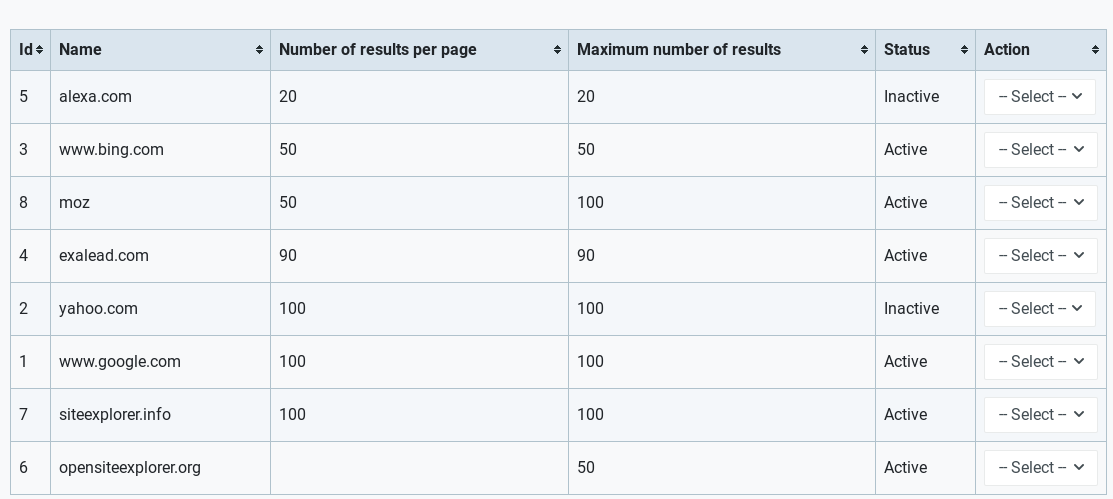Expand action dropdown for moz row
Image resolution: width=1113 pixels, height=499 pixels.
1040,203
